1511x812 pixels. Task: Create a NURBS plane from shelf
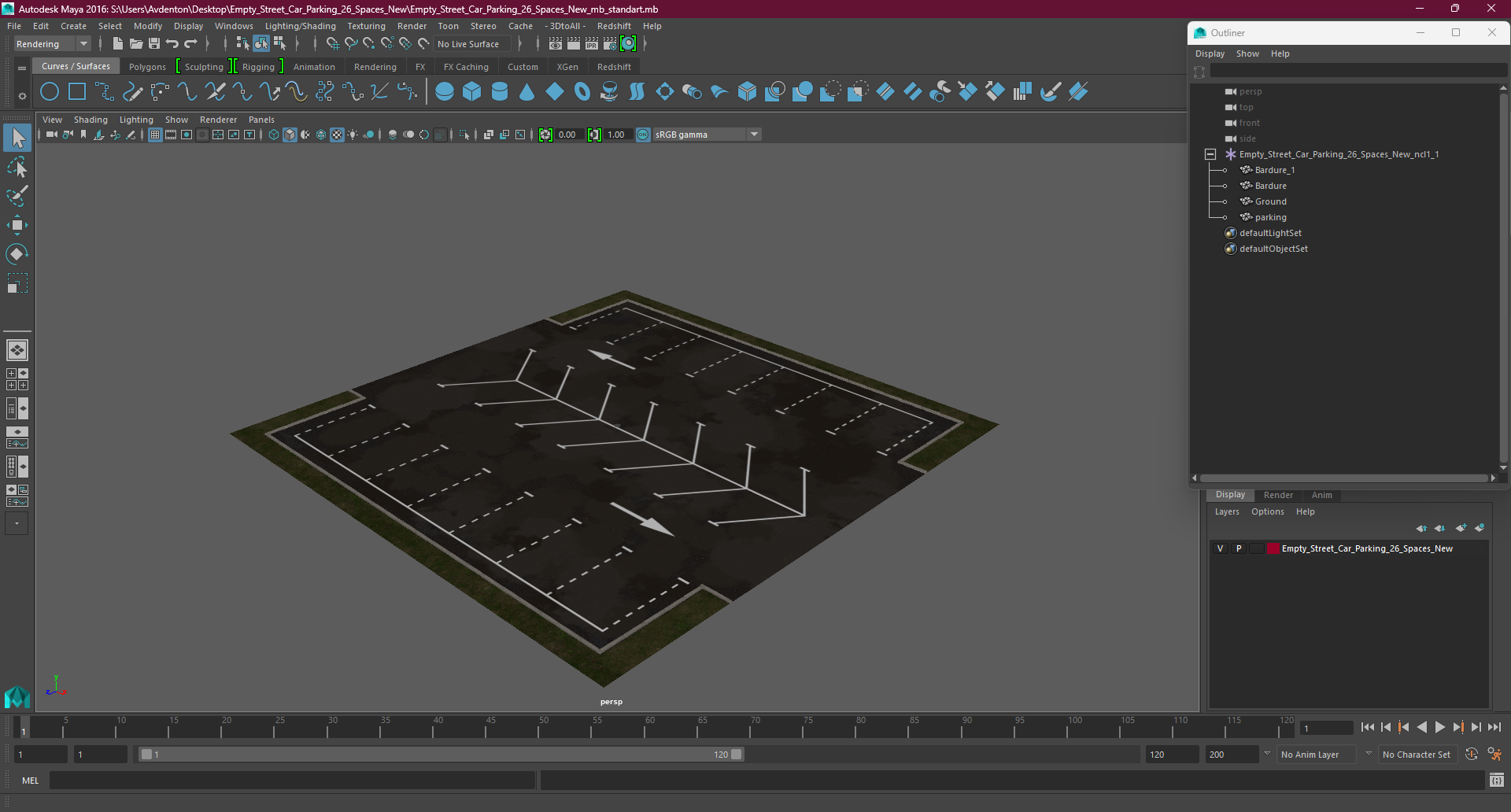pos(555,92)
